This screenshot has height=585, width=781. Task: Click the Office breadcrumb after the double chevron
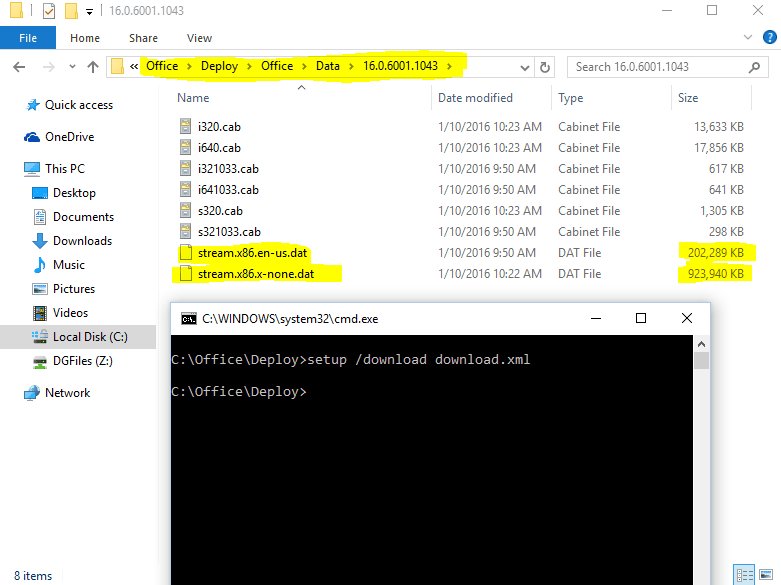point(162,66)
